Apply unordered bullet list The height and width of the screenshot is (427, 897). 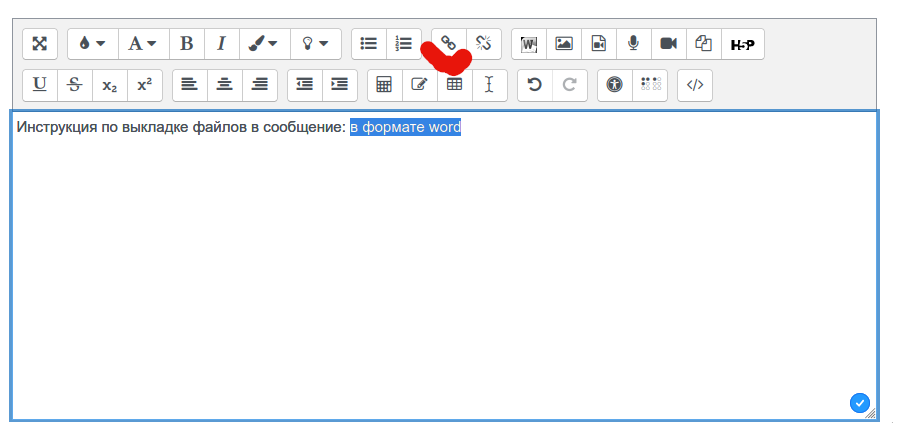point(369,44)
